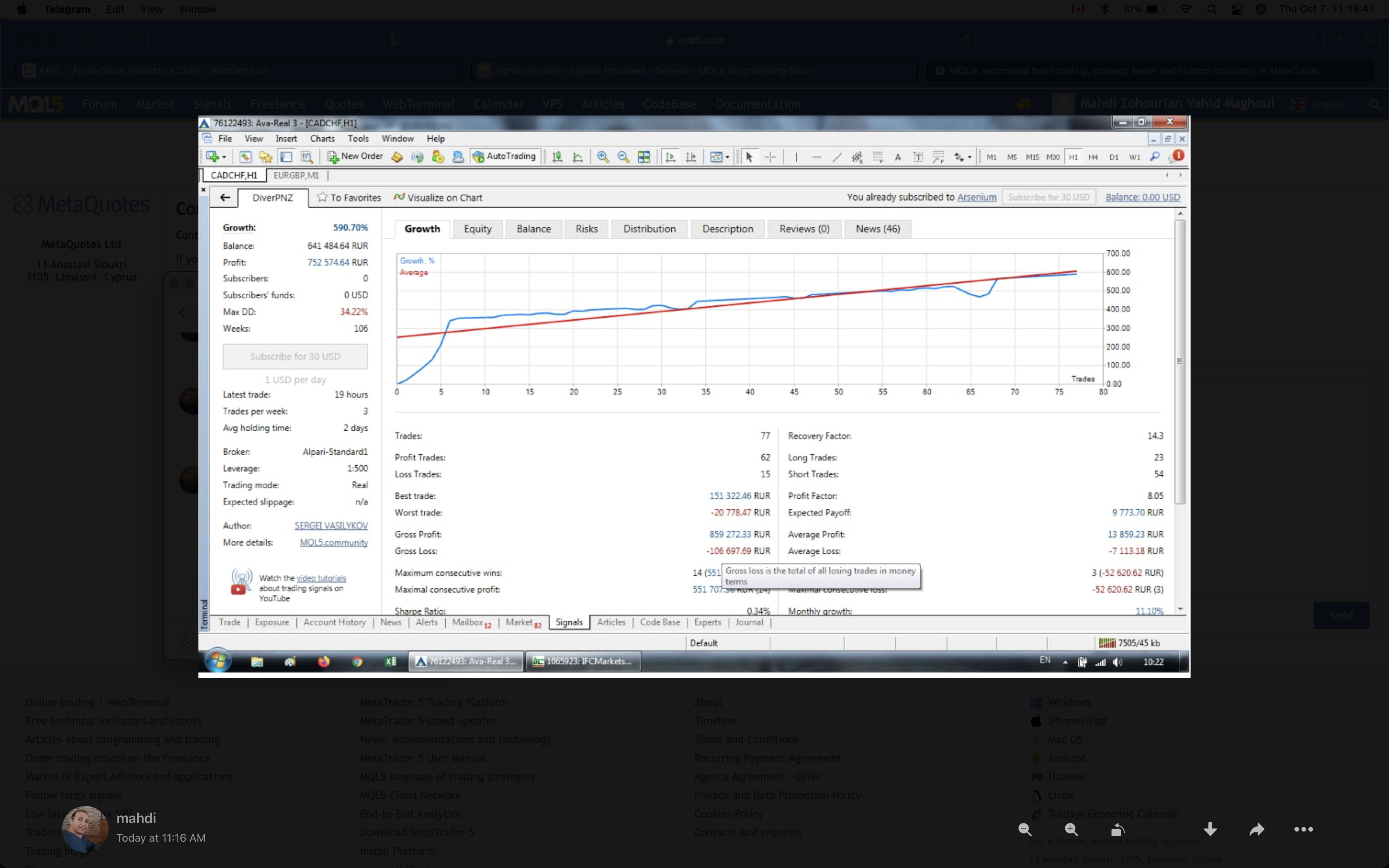Click the Balance: 0.00 USD link

coord(1142,197)
